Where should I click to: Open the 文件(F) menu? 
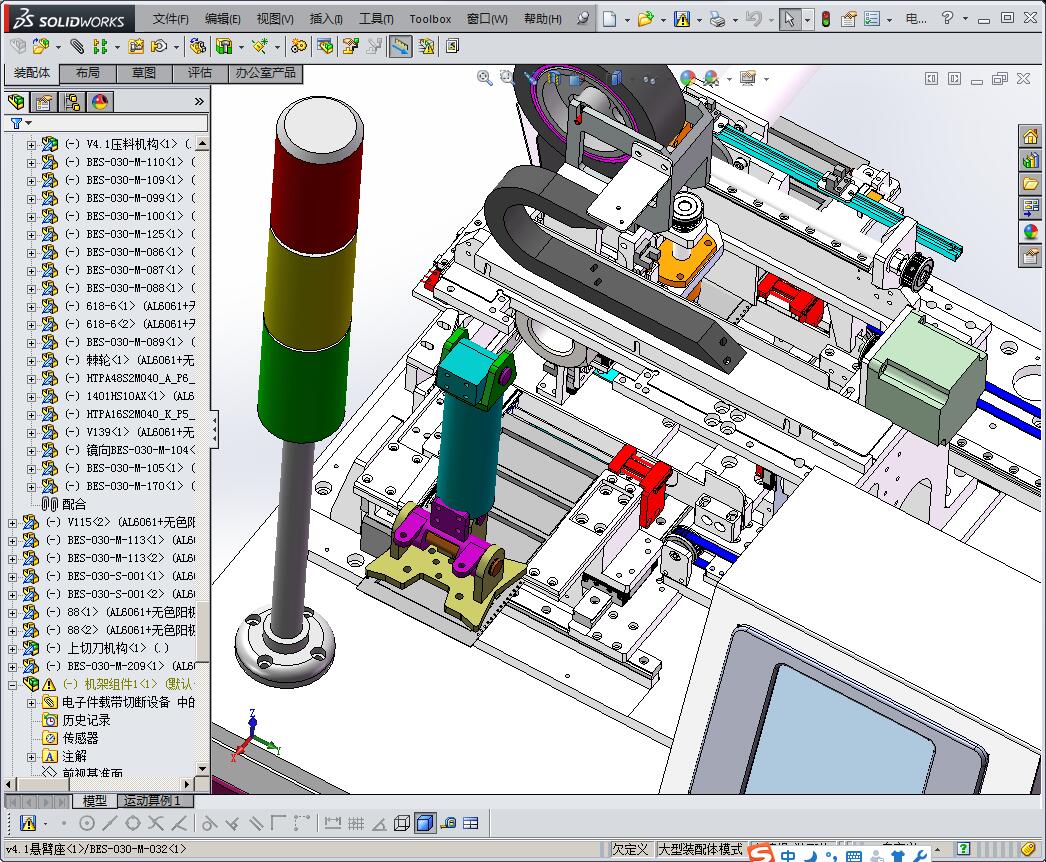click(x=171, y=19)
